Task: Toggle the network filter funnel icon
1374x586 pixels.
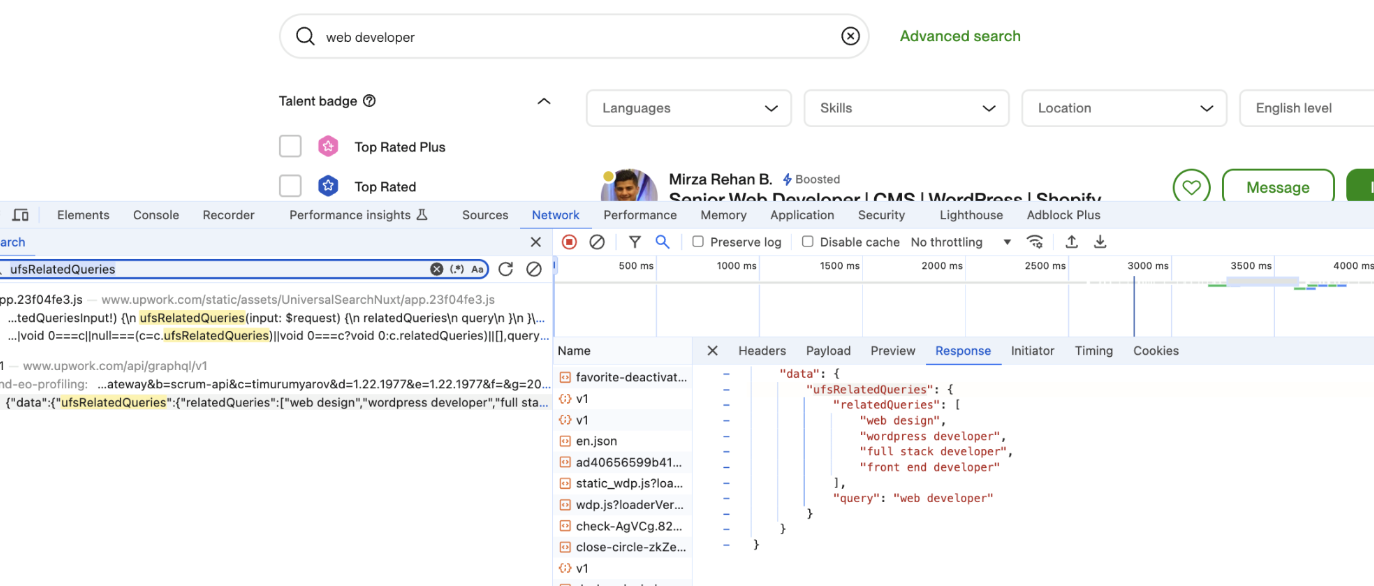Action: [635, 242]
